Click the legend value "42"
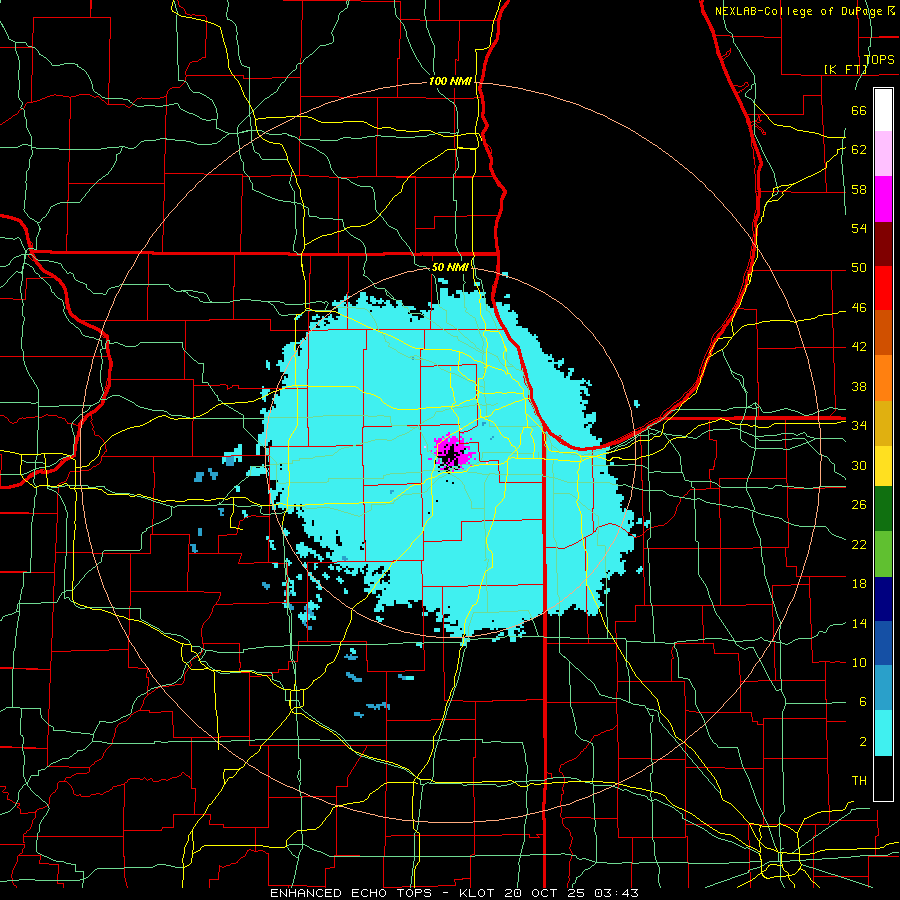This screenshot has height=900, width=900. coord(859,347)
